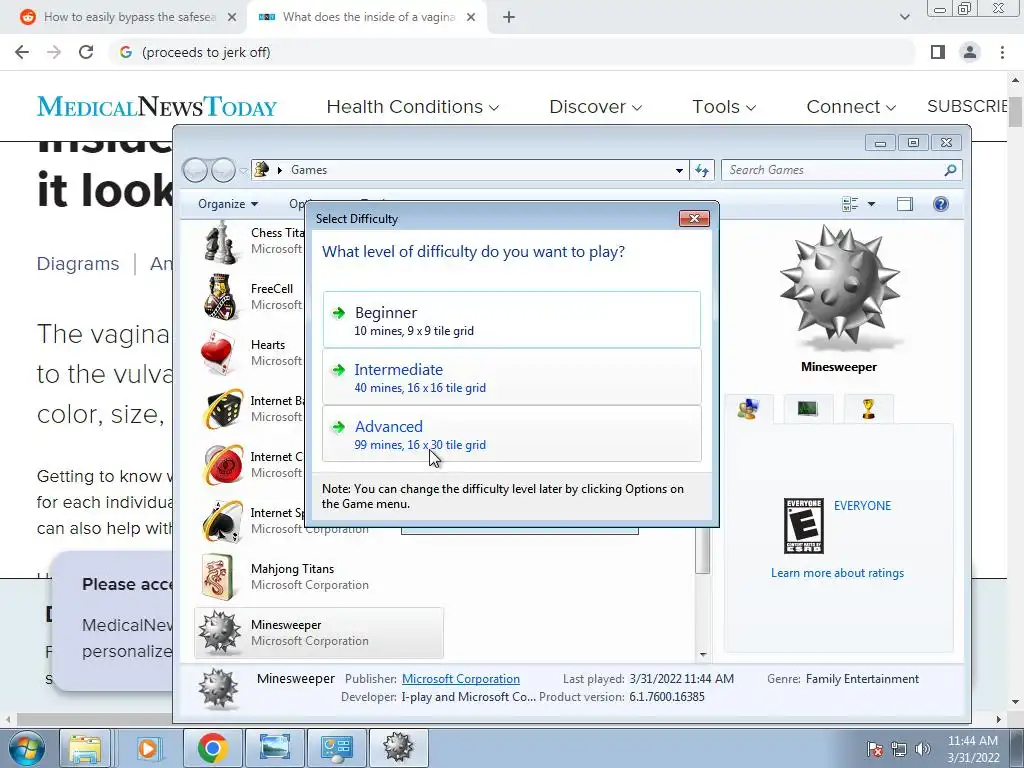This screenshot has width=1024, height=768.
Task: Expand the Tools menu
Action: [x=724, y=106]
